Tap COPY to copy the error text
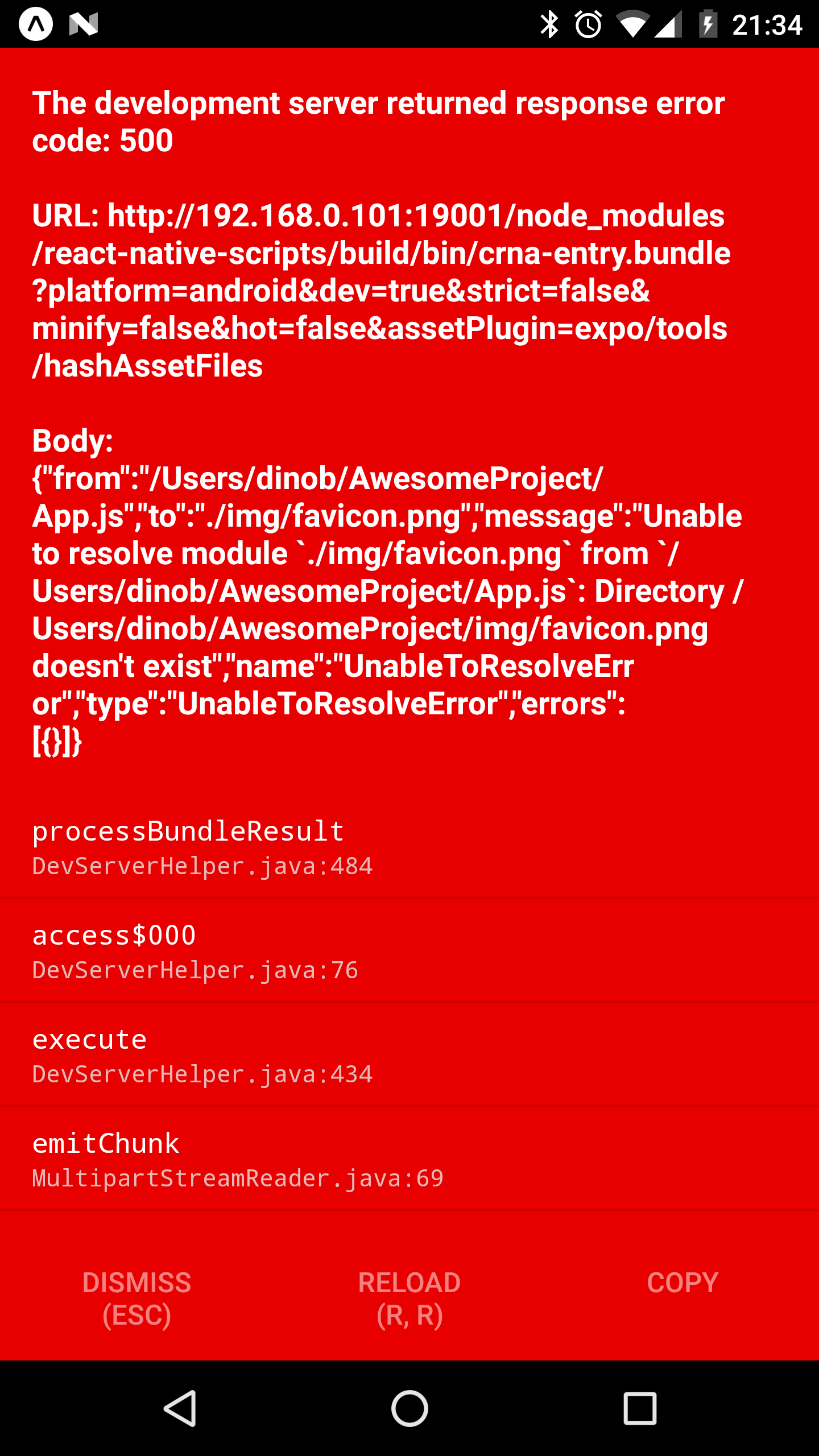This screenshot has height=1456, width=819. click(681, 1283)
